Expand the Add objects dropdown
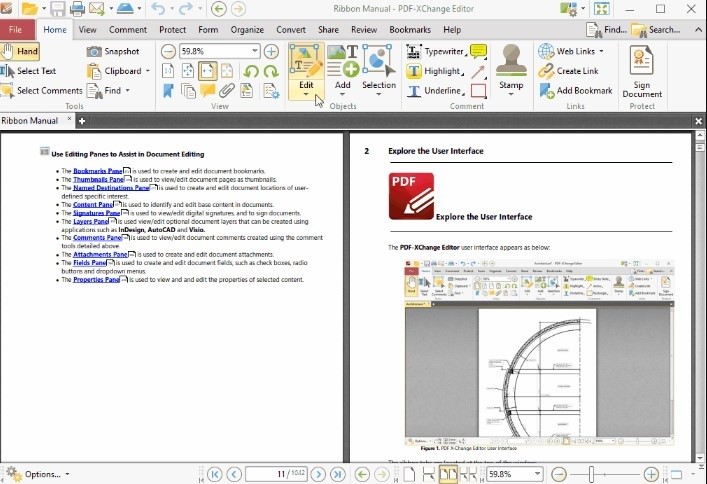707x484 pixels. 342,94
